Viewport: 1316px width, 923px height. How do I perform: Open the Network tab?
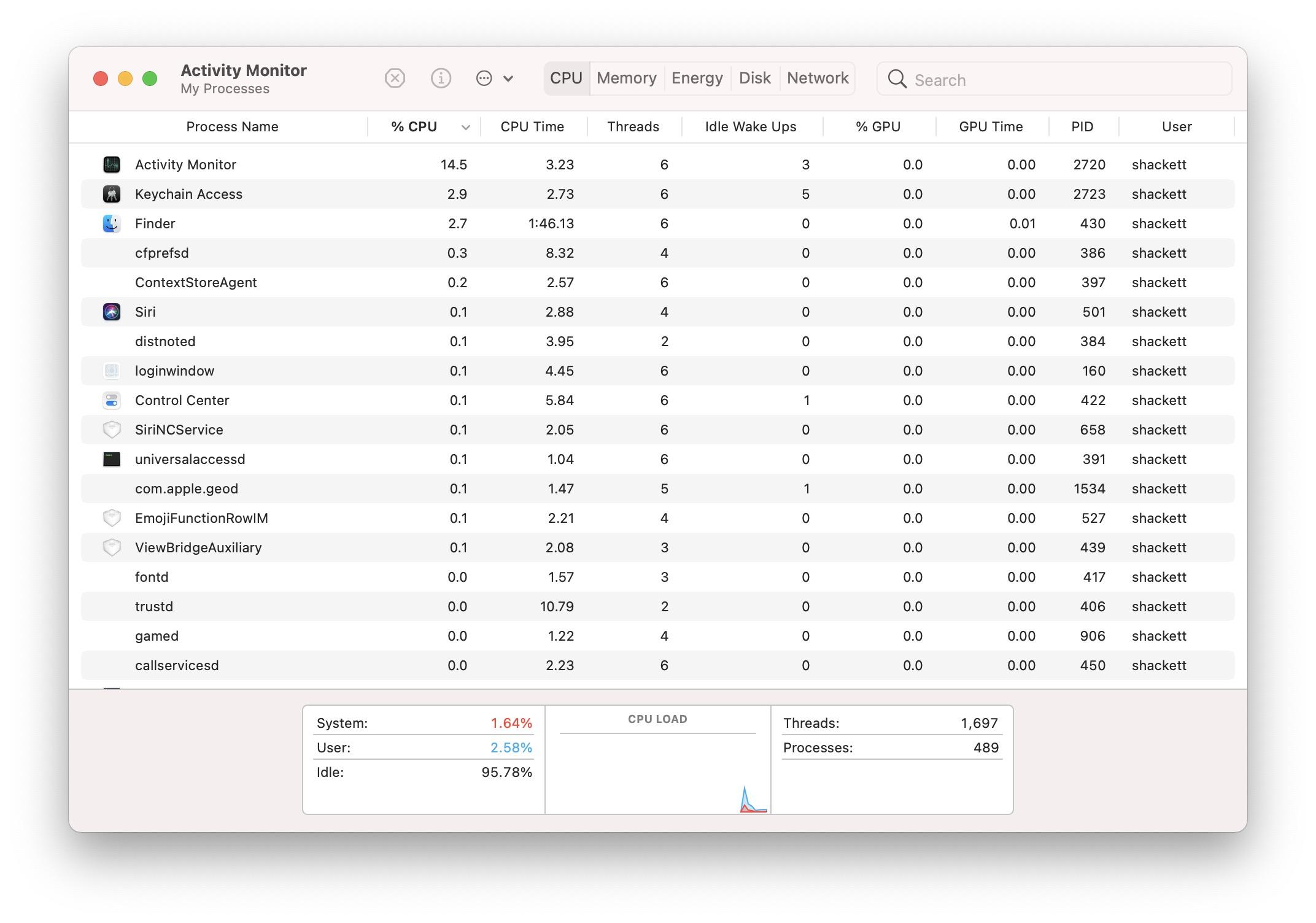click(817, 79)
